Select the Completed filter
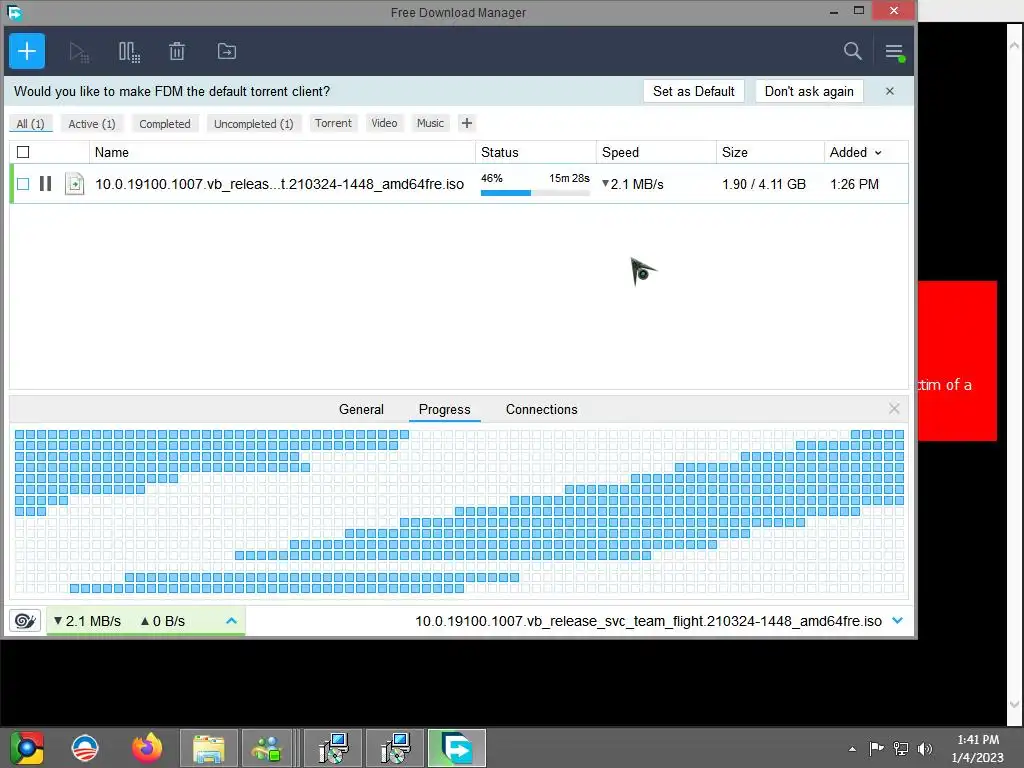The width and height of the screenshot is (1024, 768). pos(165,123)
